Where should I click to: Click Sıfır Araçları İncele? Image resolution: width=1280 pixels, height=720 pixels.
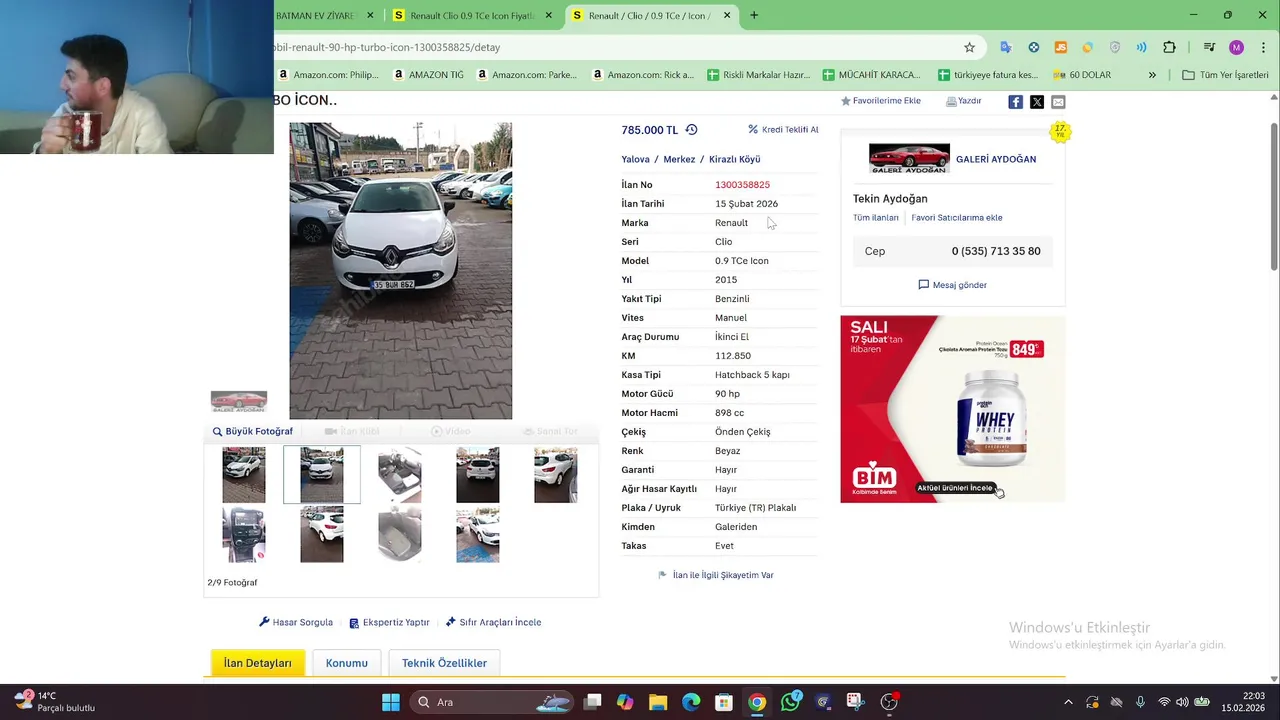click(493, 622)
